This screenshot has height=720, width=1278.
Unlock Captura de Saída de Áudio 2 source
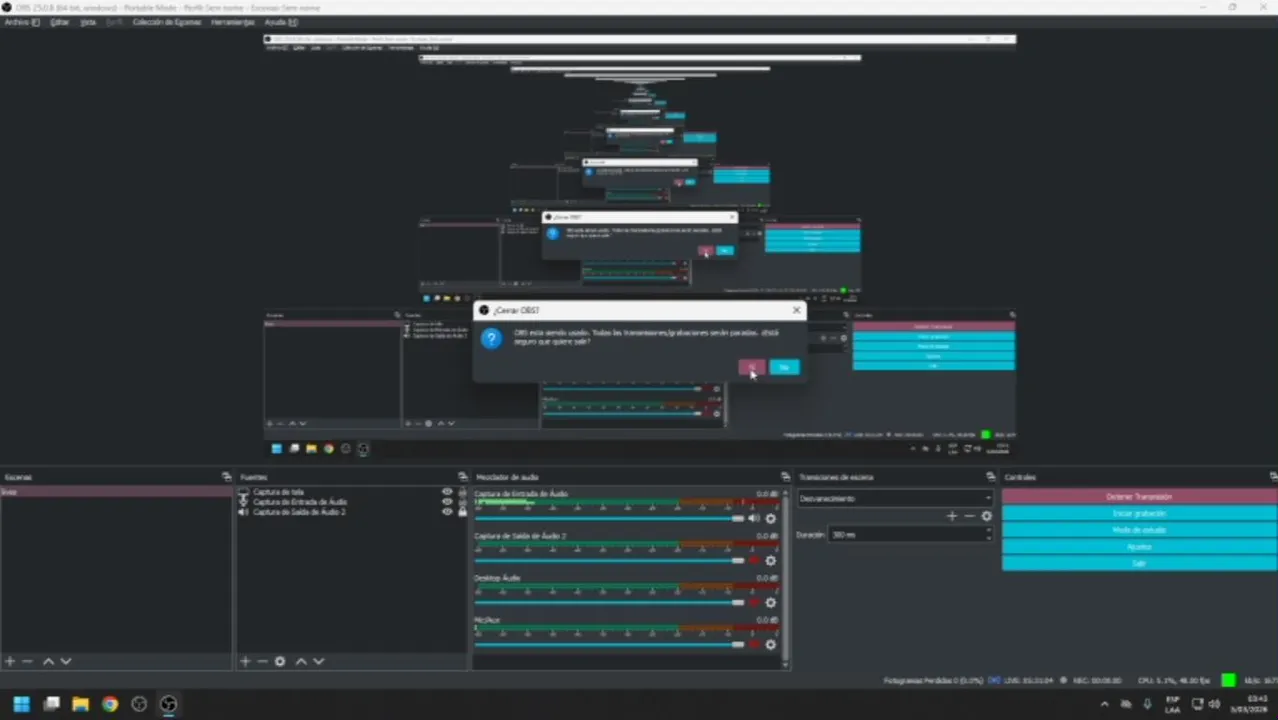coord(462,512)
